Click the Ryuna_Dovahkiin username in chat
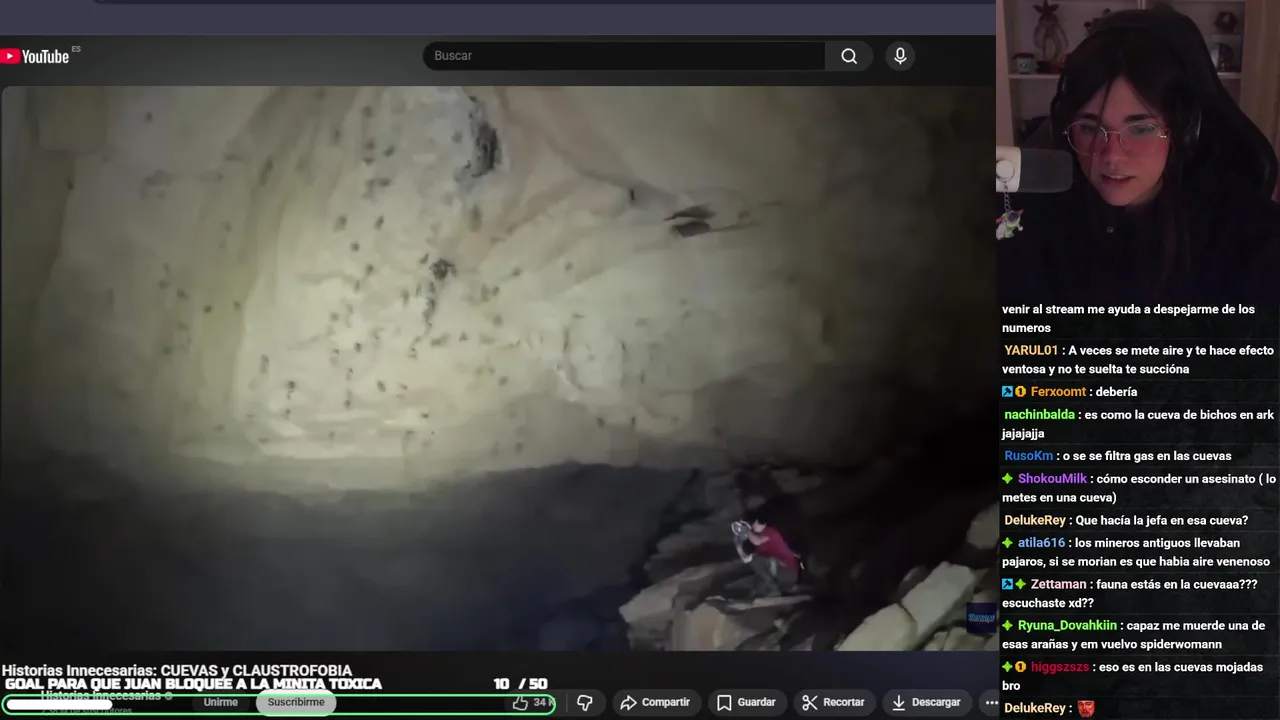Image resolution: width=1280 pixels, height=720 pixels. 1067,626
